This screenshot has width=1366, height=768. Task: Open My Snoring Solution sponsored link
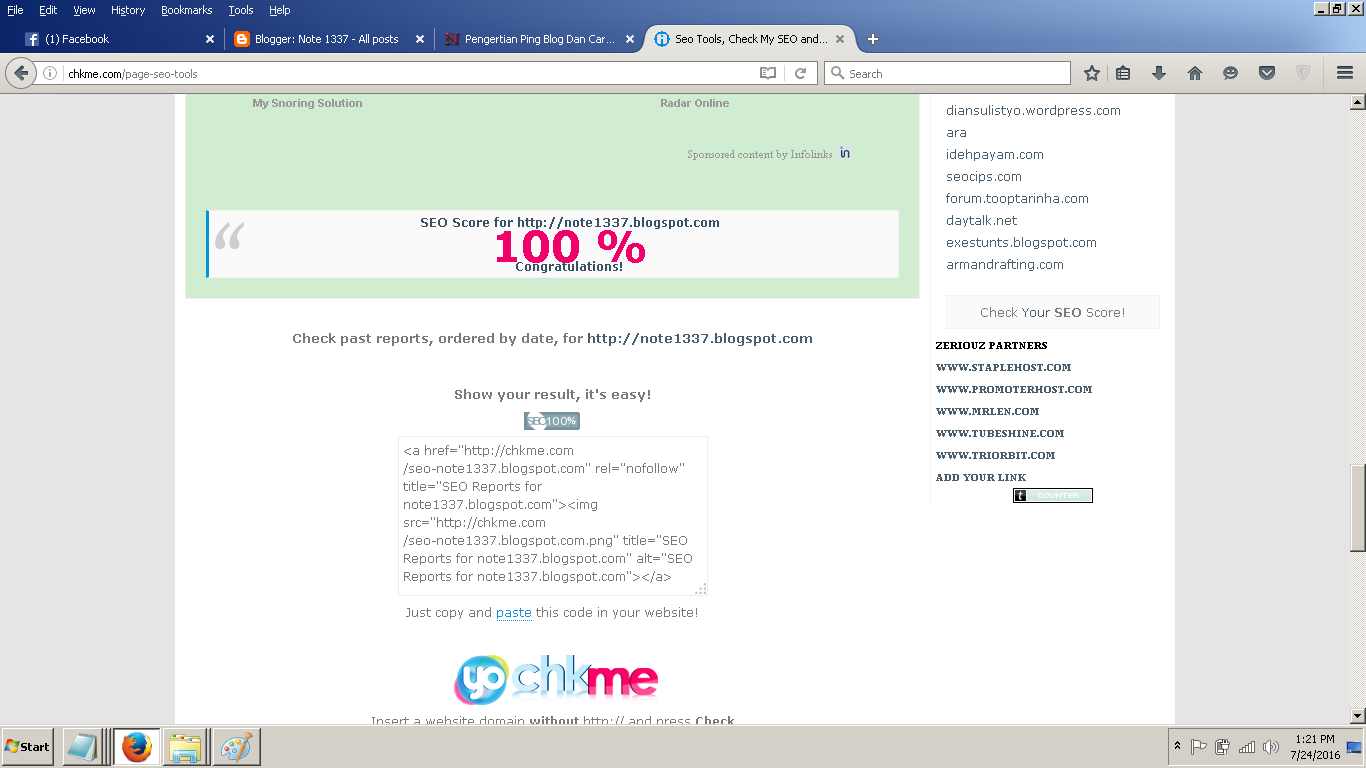307,103
